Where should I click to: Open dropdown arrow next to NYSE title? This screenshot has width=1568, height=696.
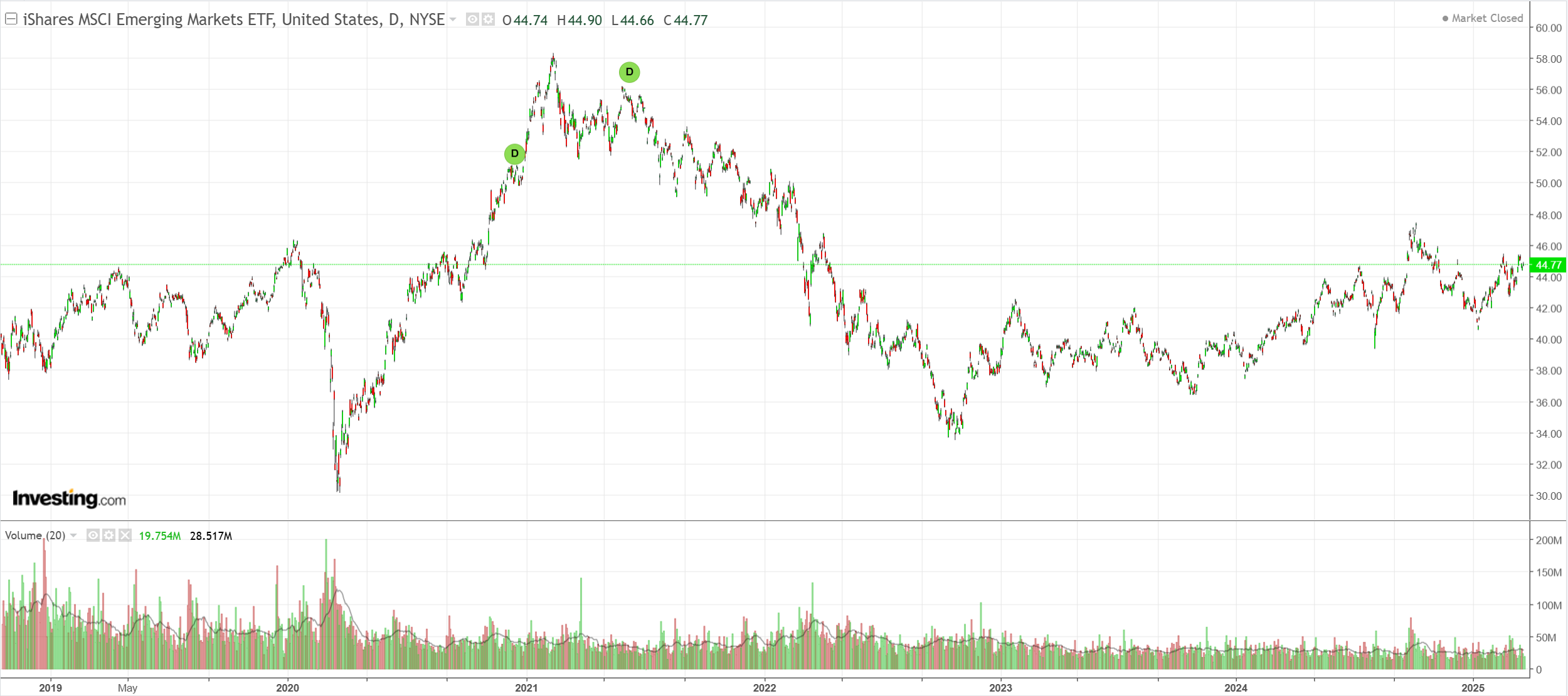(453, 19)
